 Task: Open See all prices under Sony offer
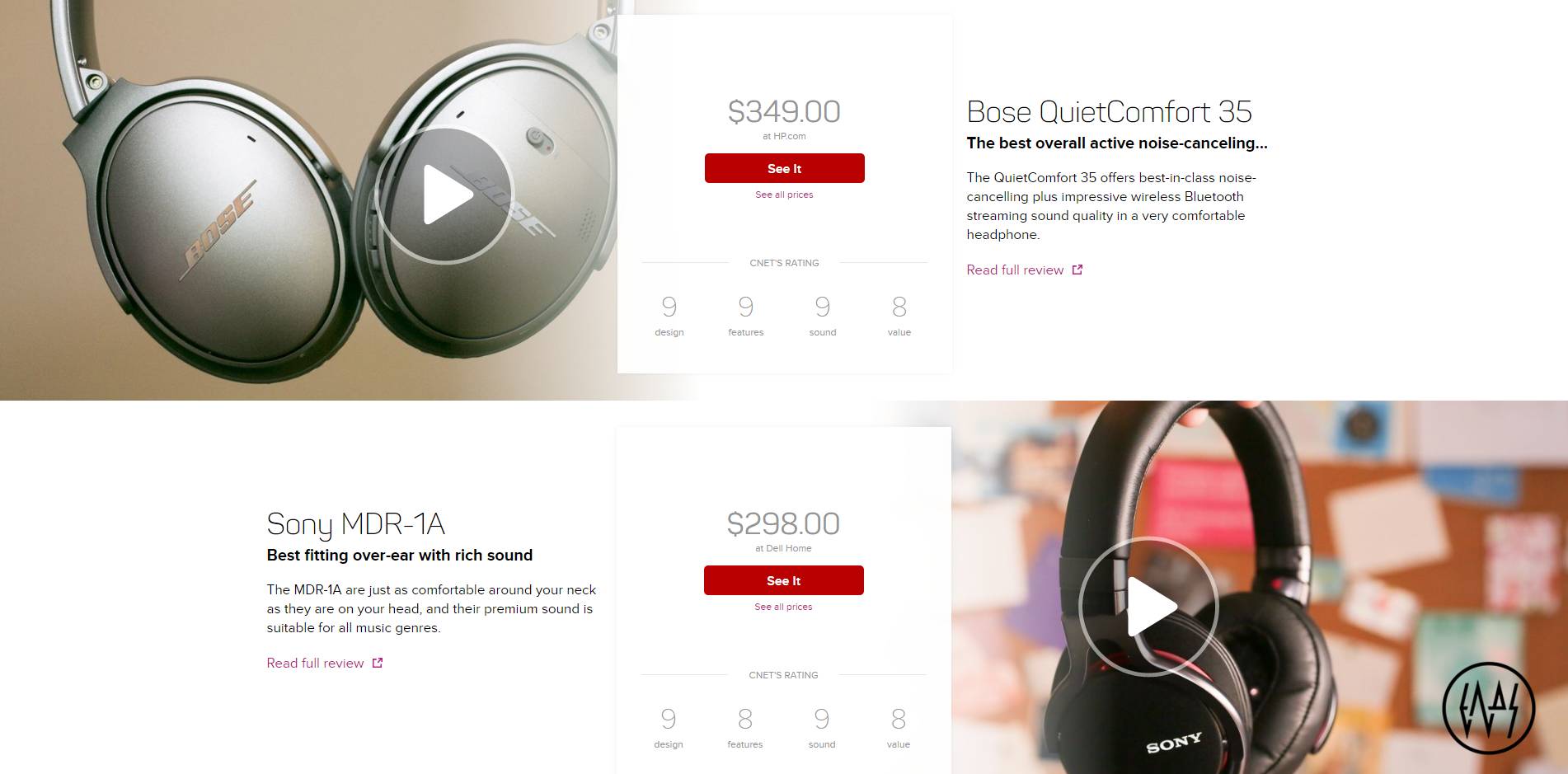pyautogui.click(x=783, y=607)
